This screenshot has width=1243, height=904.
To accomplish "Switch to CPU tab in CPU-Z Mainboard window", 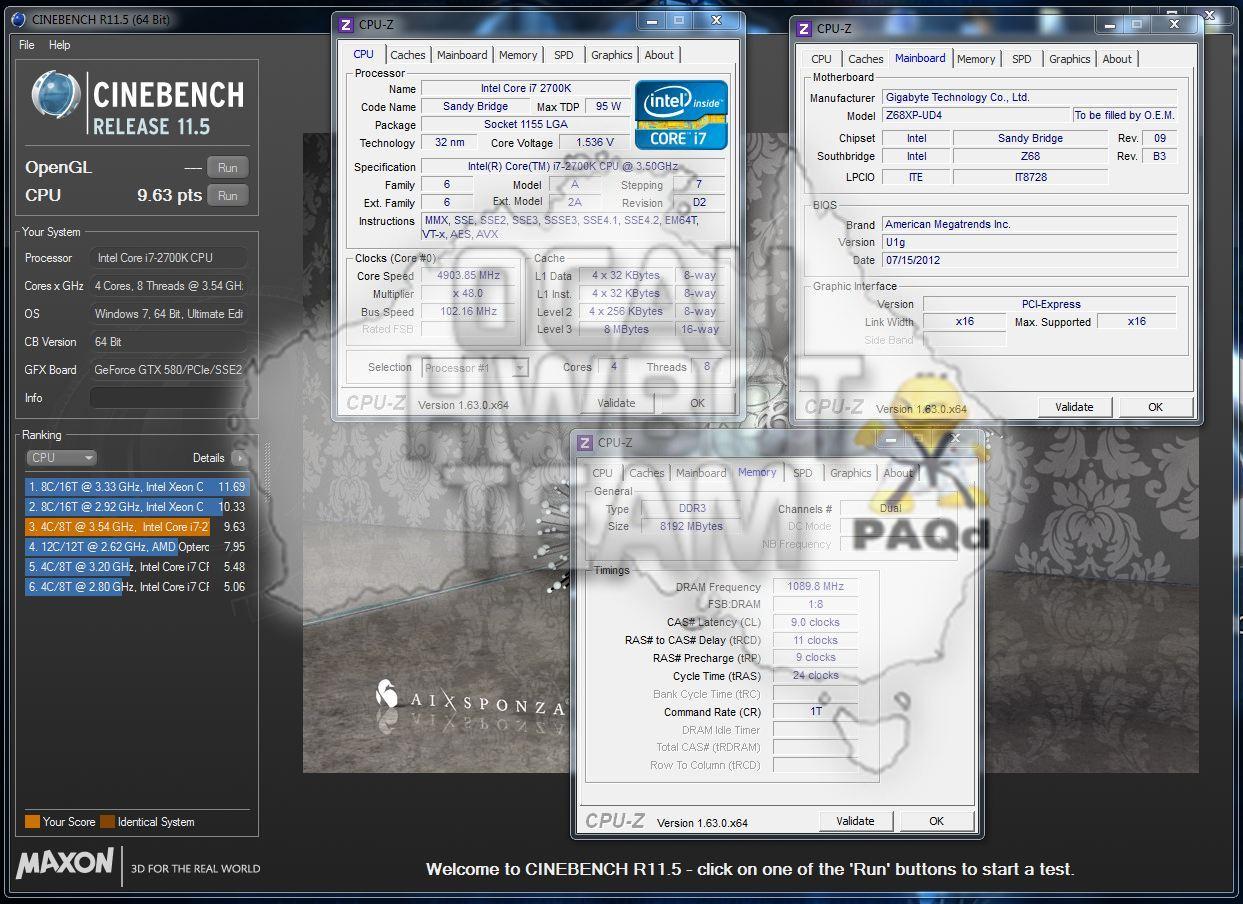I will tap(821, 59).
